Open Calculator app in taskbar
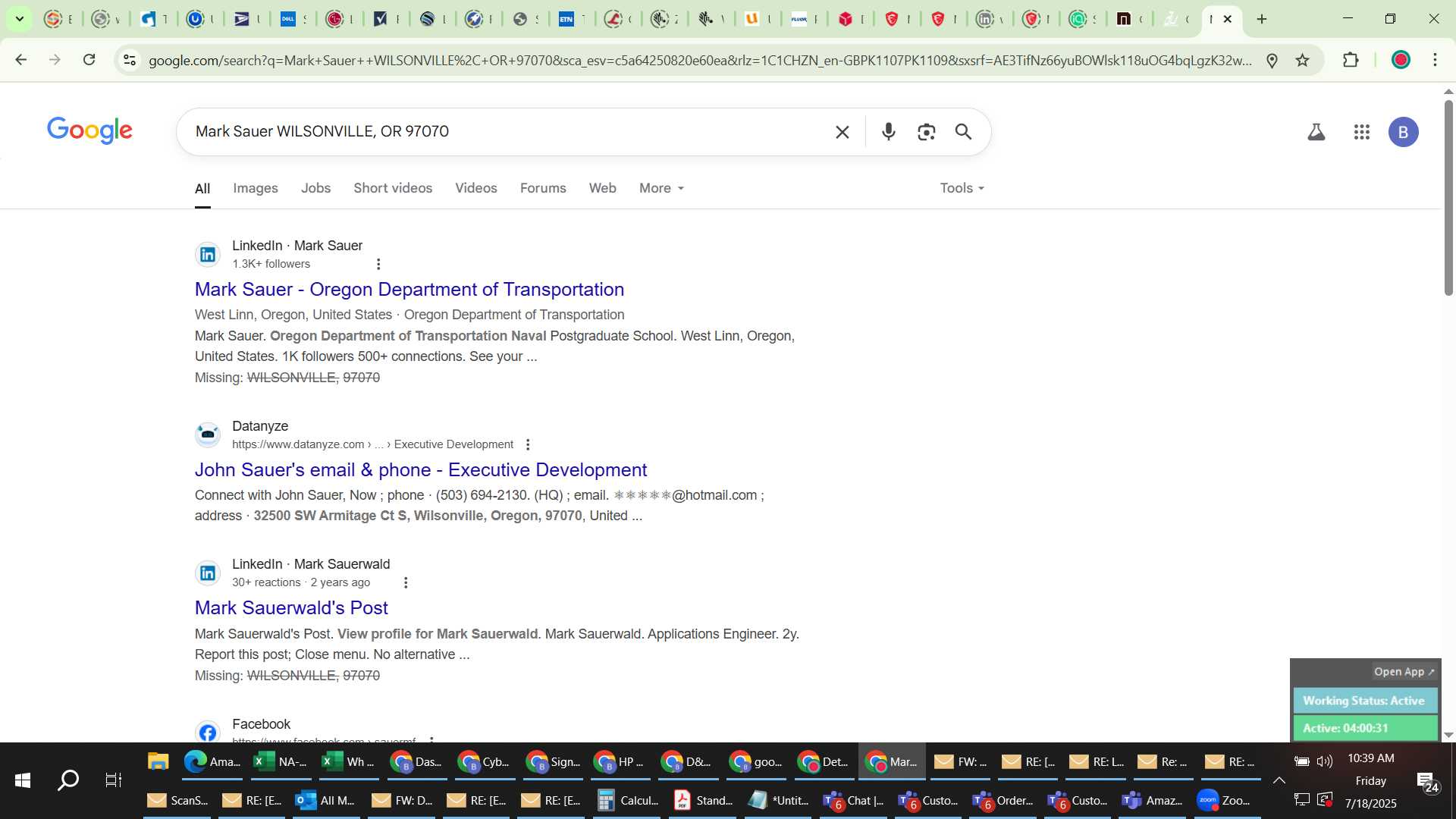Viewport: 1456px width, 819px height. coord(629,800)
